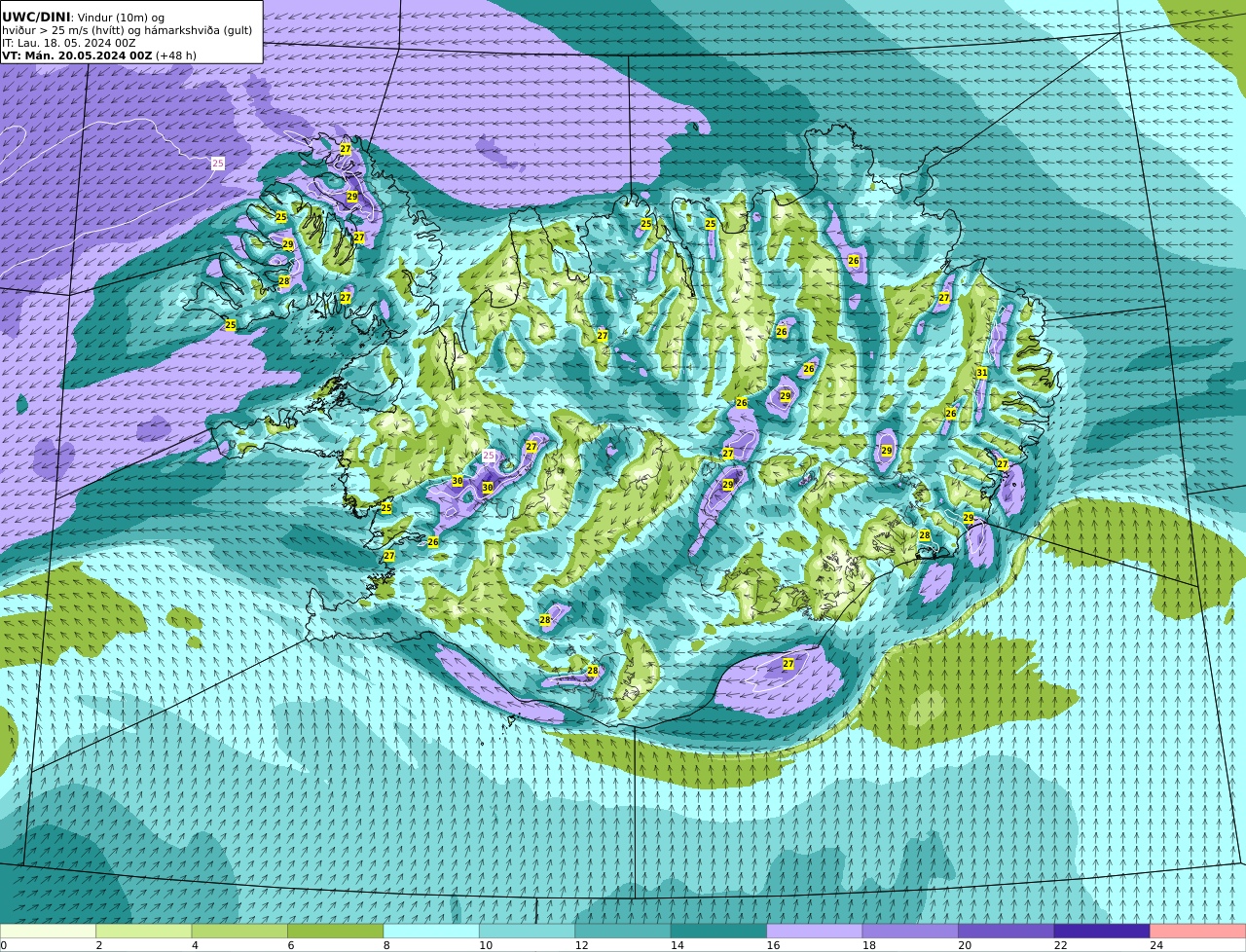This screenshot has height=952, width=1246.
Task: Click the "(+48 h)" forecast offset text
Action: pos(176,55)
